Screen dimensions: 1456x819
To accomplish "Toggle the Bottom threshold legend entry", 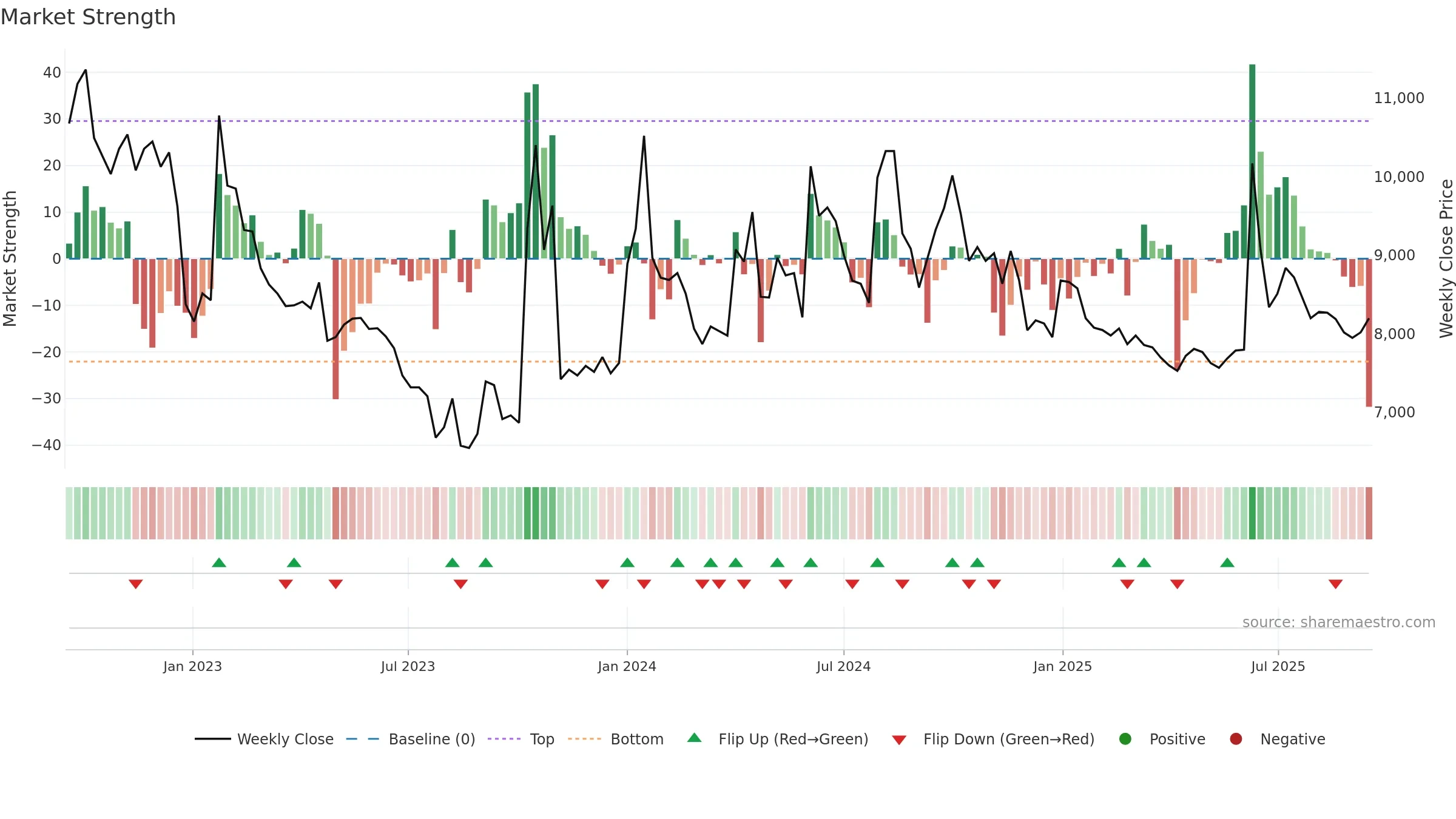I will [616, 739].
